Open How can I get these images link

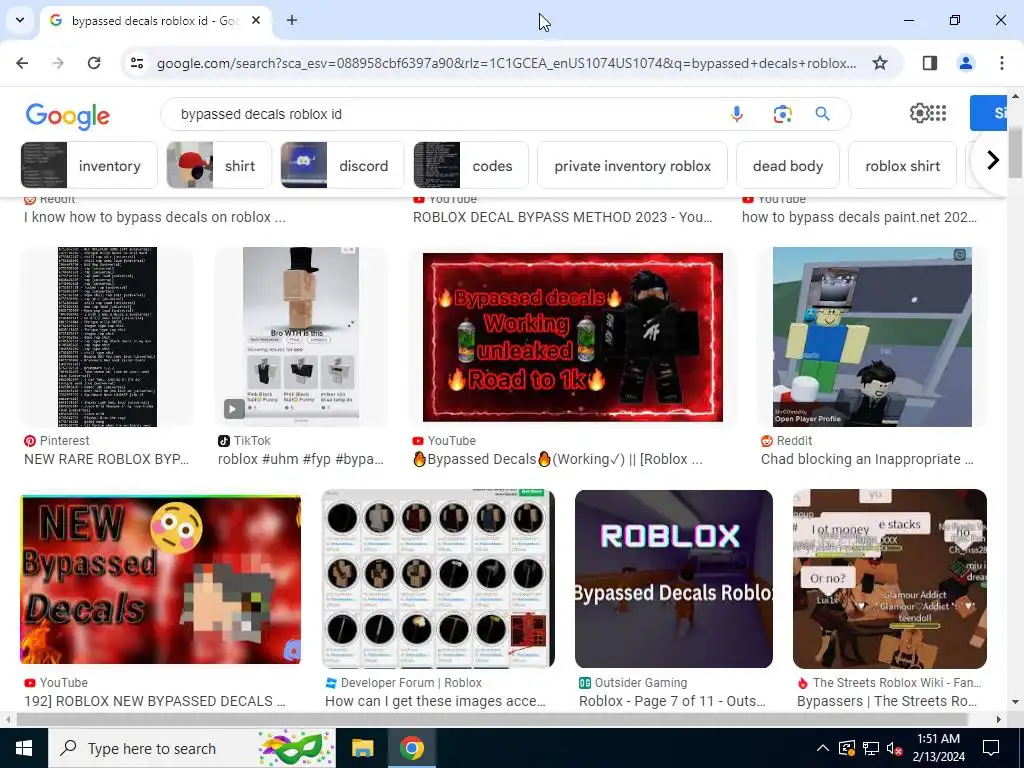pyautogui.click(x=435, y=701)
